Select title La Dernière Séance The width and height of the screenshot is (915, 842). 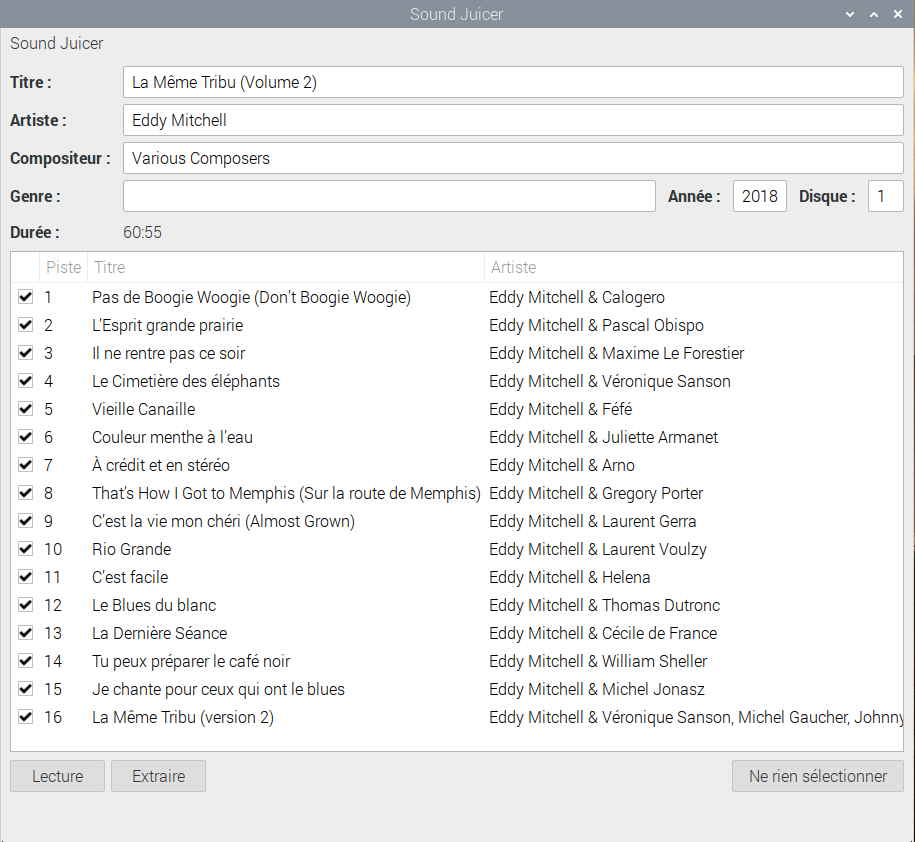pos(159,633)
